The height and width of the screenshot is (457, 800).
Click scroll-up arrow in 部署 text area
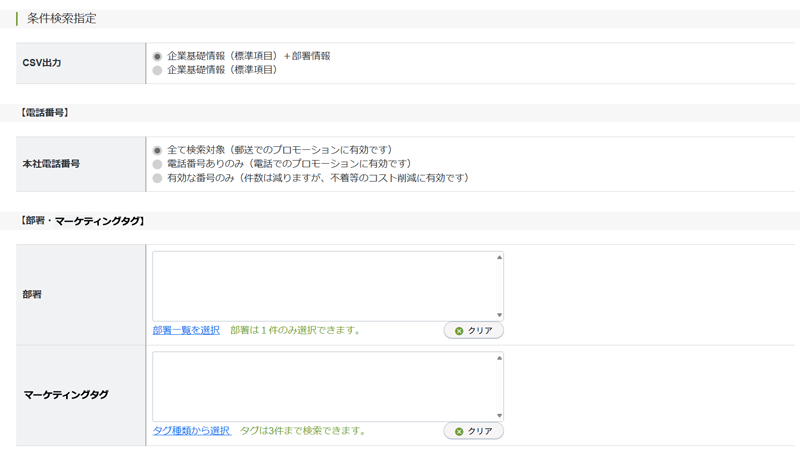(x=498, y=257)
